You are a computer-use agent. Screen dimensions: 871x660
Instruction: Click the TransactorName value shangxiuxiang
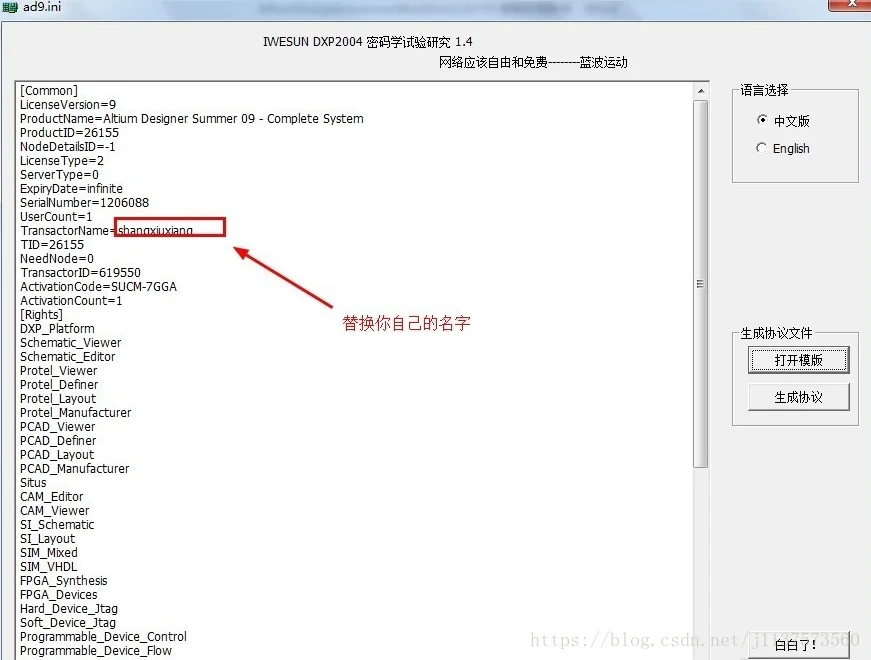tap(156, 230)
